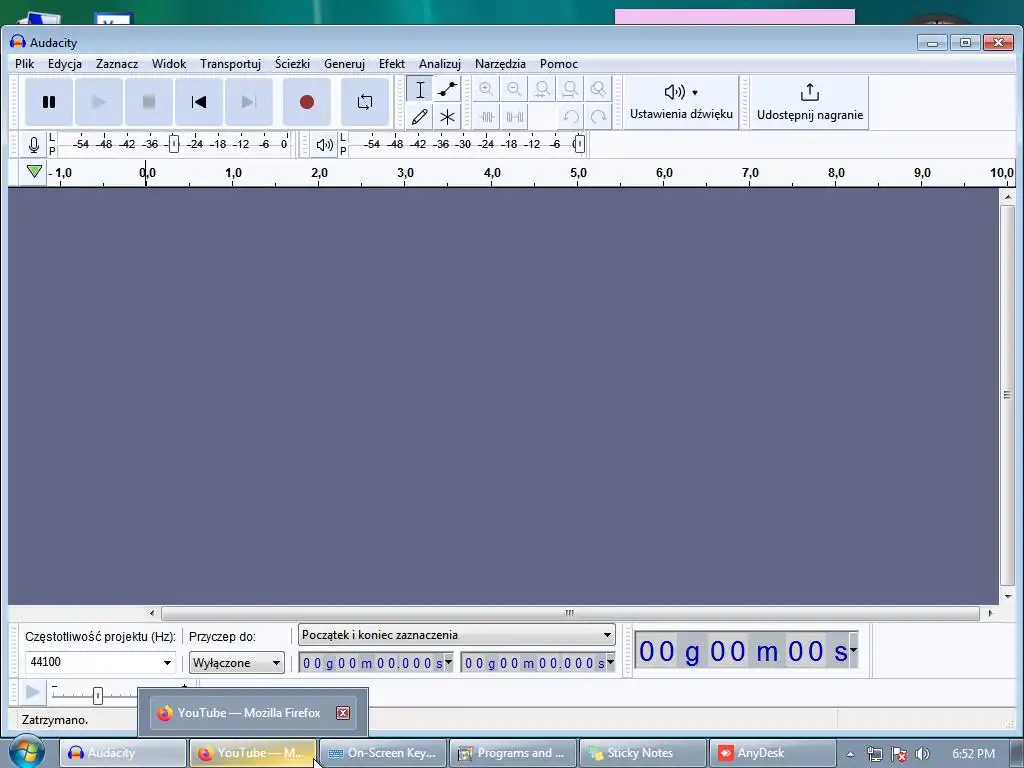
Task: Expand Początek i koniec zaznaczenia dropdown
Action: [607, 635]
